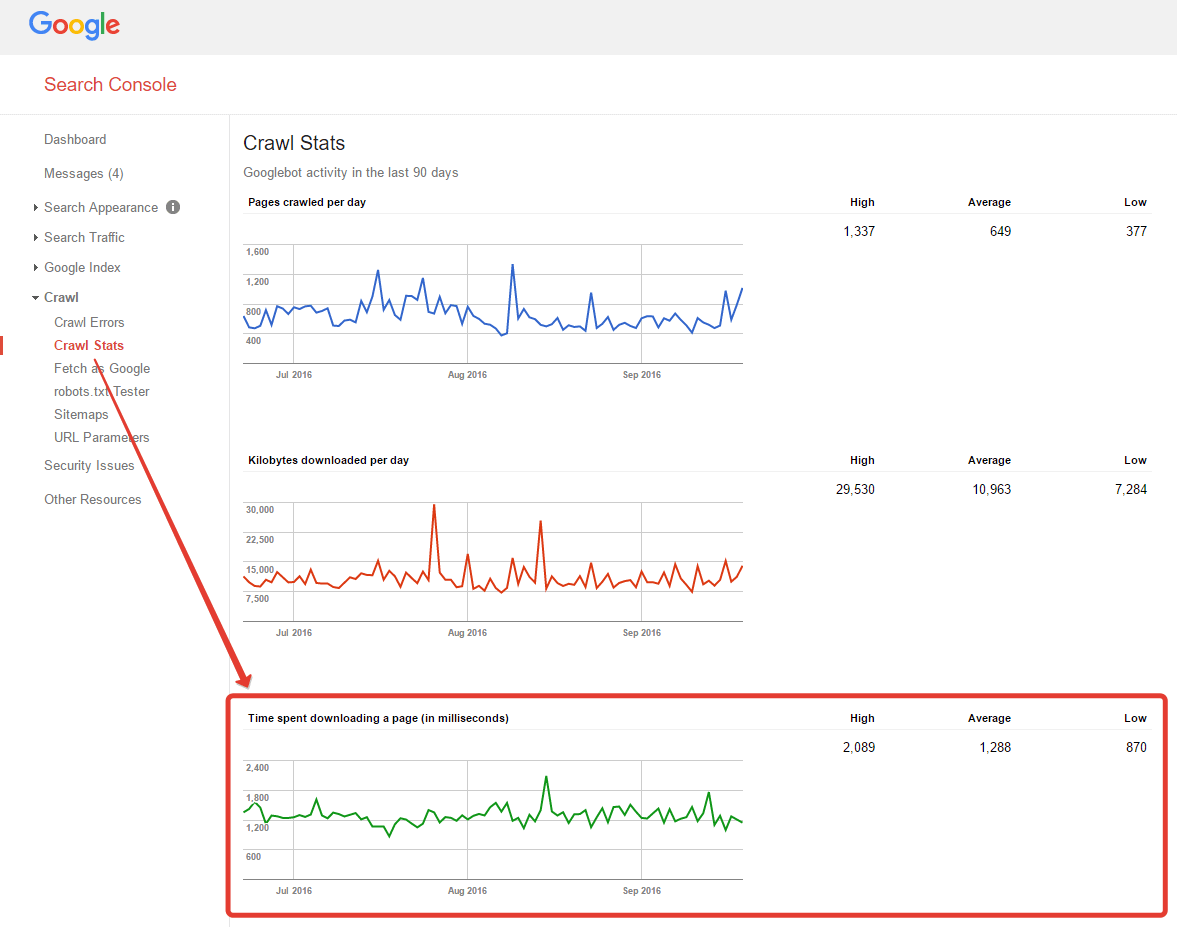
Task: Go to Crawl Errors
Action: pyautogui.click(x=89, y=322)
